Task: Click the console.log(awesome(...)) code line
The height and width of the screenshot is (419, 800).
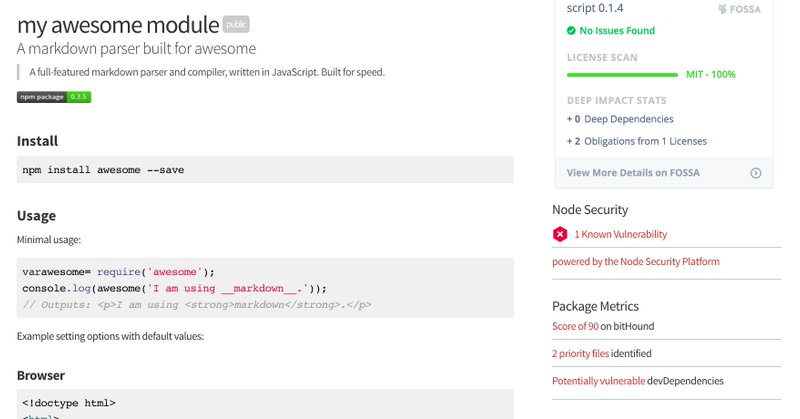Action: [174, 288]
